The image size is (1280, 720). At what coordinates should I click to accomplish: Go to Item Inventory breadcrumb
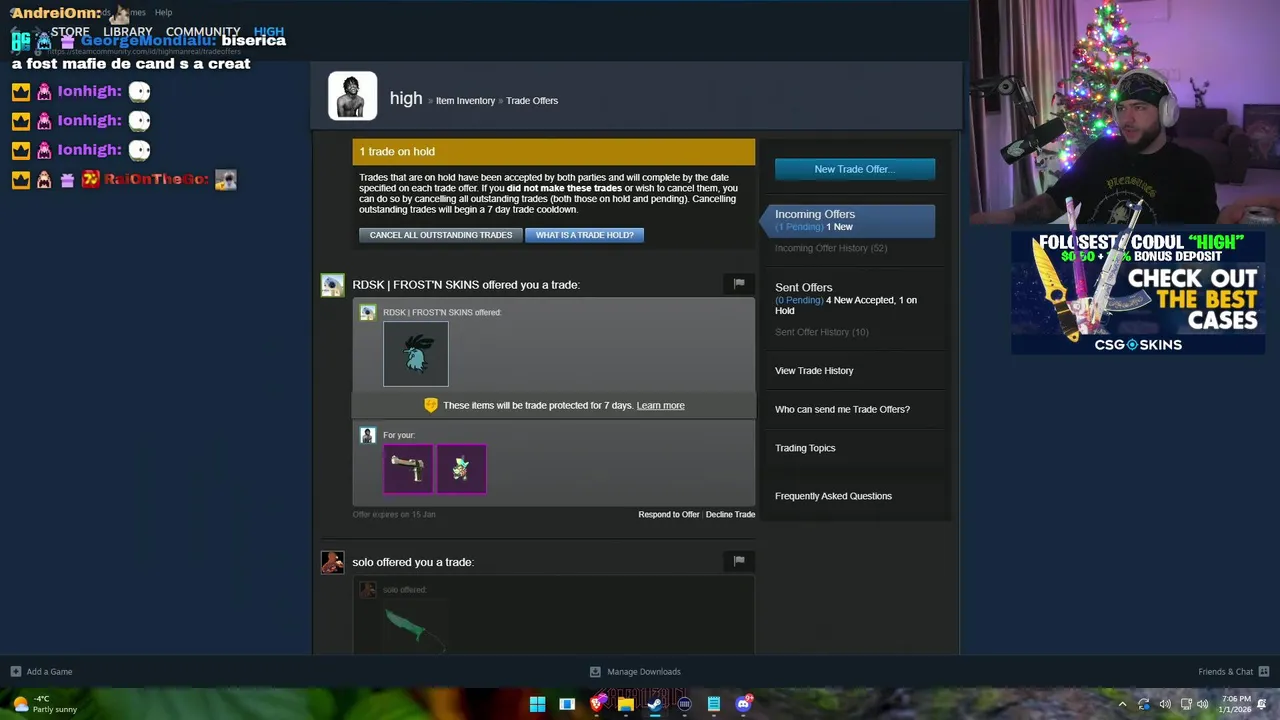point(465,101)
